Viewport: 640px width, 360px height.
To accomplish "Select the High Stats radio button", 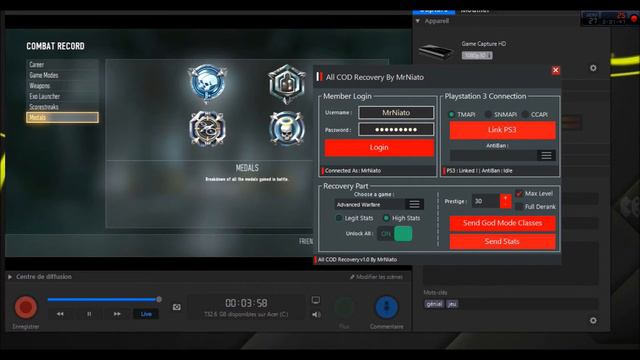I will pyautogui.click(x=386, y=218).
